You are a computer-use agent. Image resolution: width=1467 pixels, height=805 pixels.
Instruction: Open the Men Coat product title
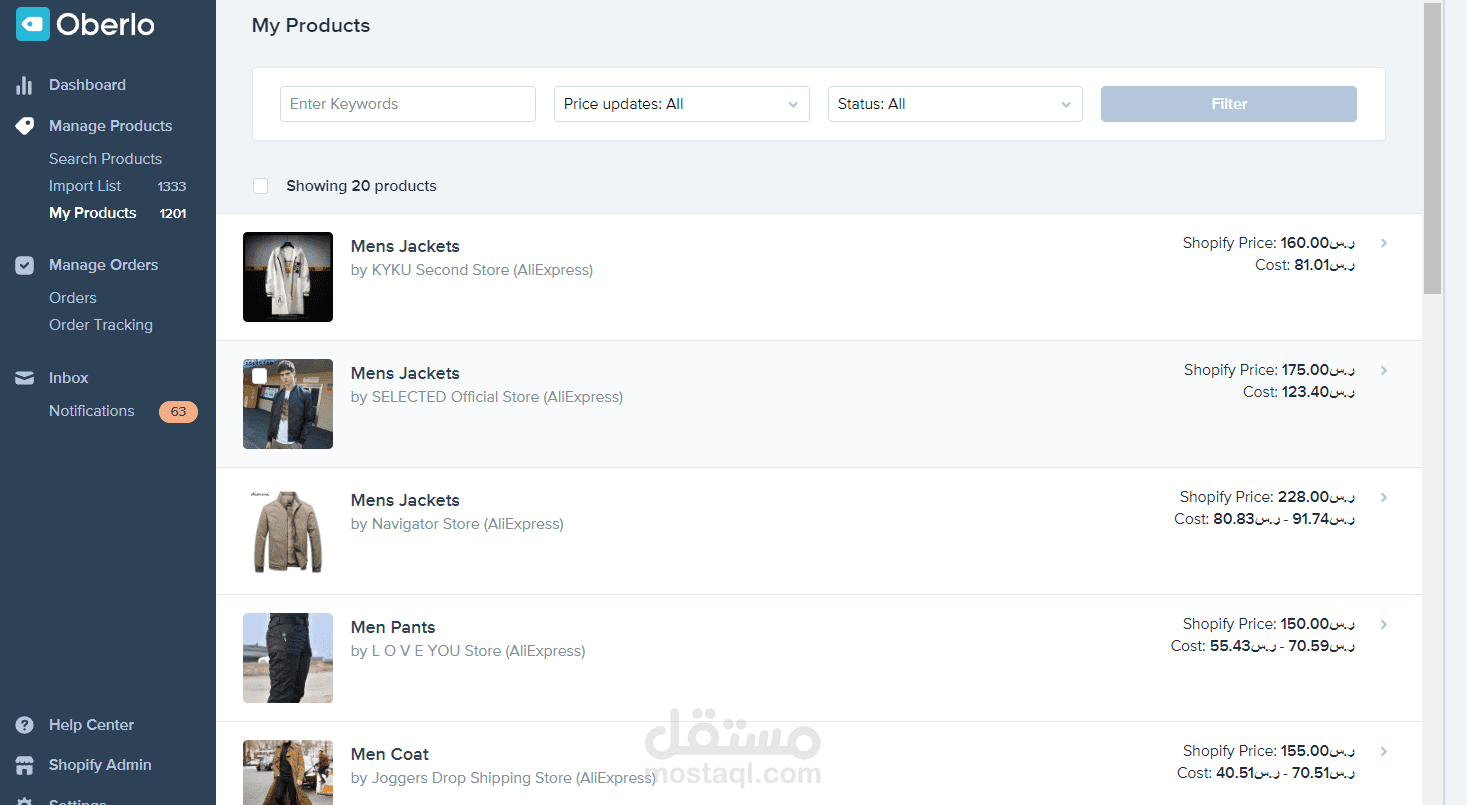[x=390, y=754]
